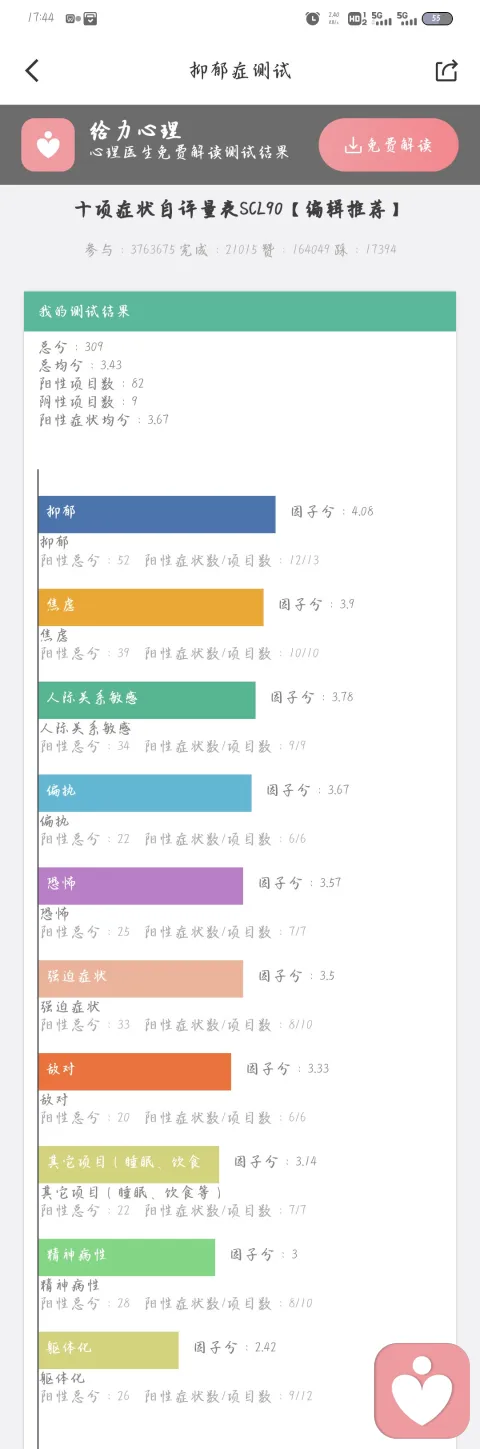Screen dimensions: 480x1449
Task: Click the 免费解读 download button
Action: tap(388, 145)
